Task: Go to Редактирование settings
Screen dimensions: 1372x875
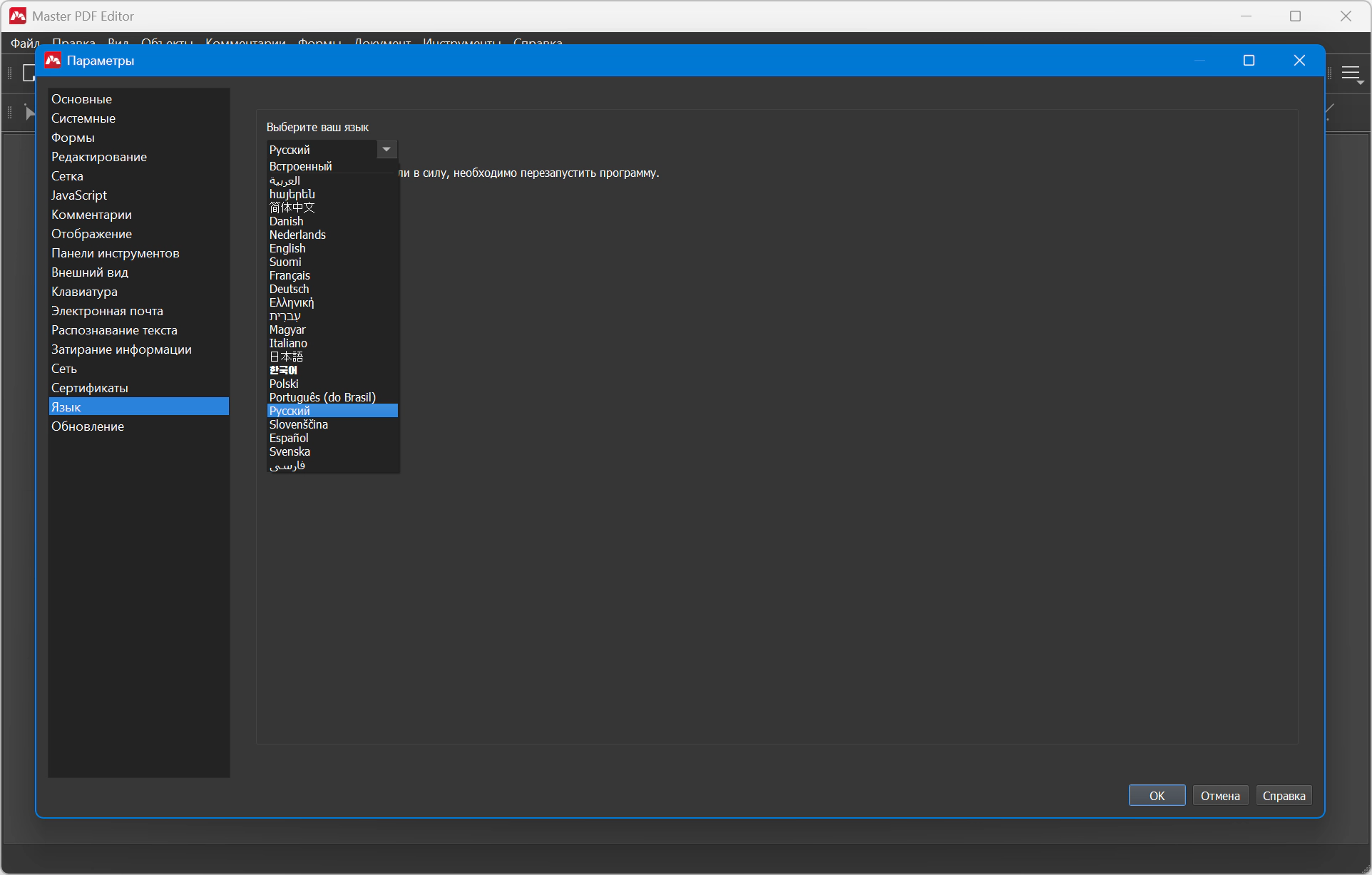Action: click(x=139, y=157)
